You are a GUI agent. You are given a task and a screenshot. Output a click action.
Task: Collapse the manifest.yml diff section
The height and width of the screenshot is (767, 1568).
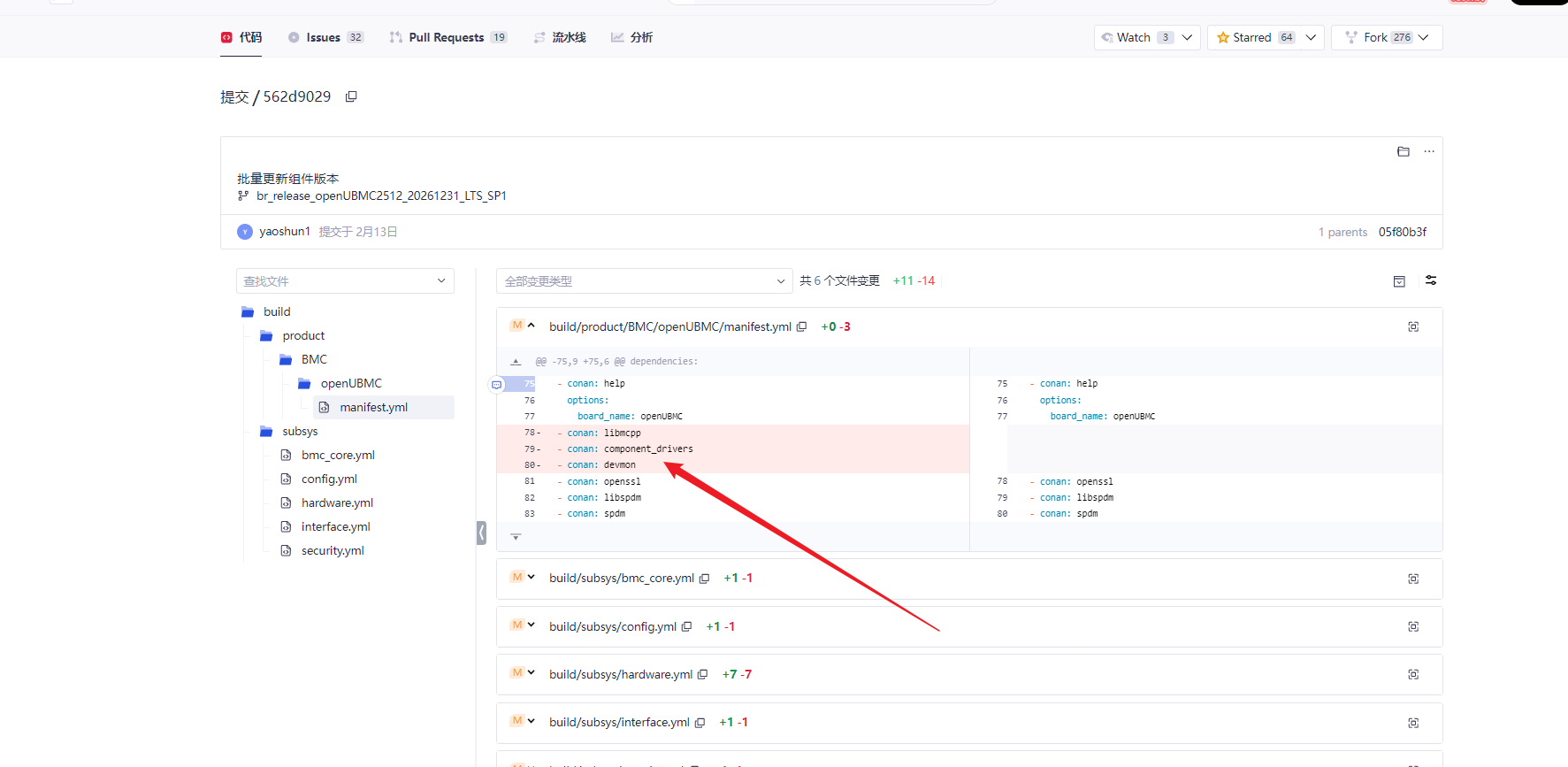click(x=531, y=326)
